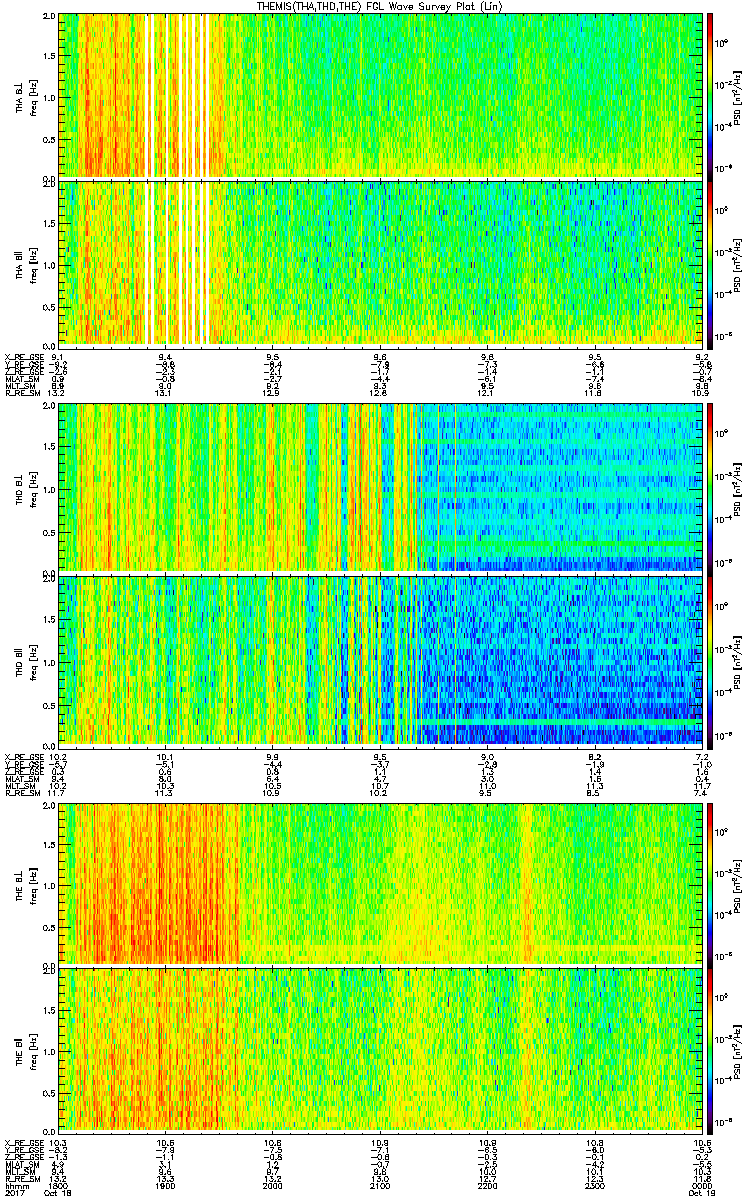Viewport: 750px width, 1200px height.
Task: Click the color bar beside THE B∥ panel
Action: (x=710, y=1051)
